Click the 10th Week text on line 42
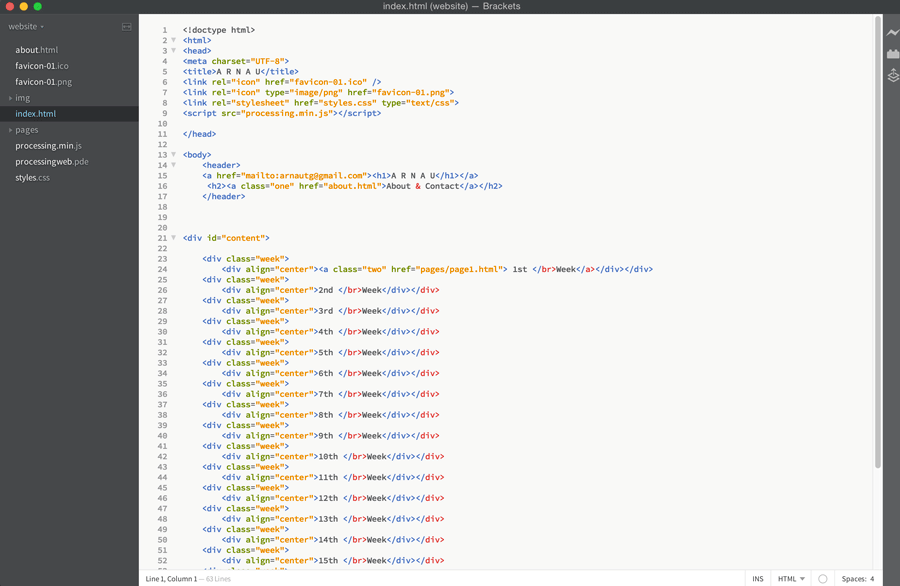The image size is (900, 586). coord(352,456)
